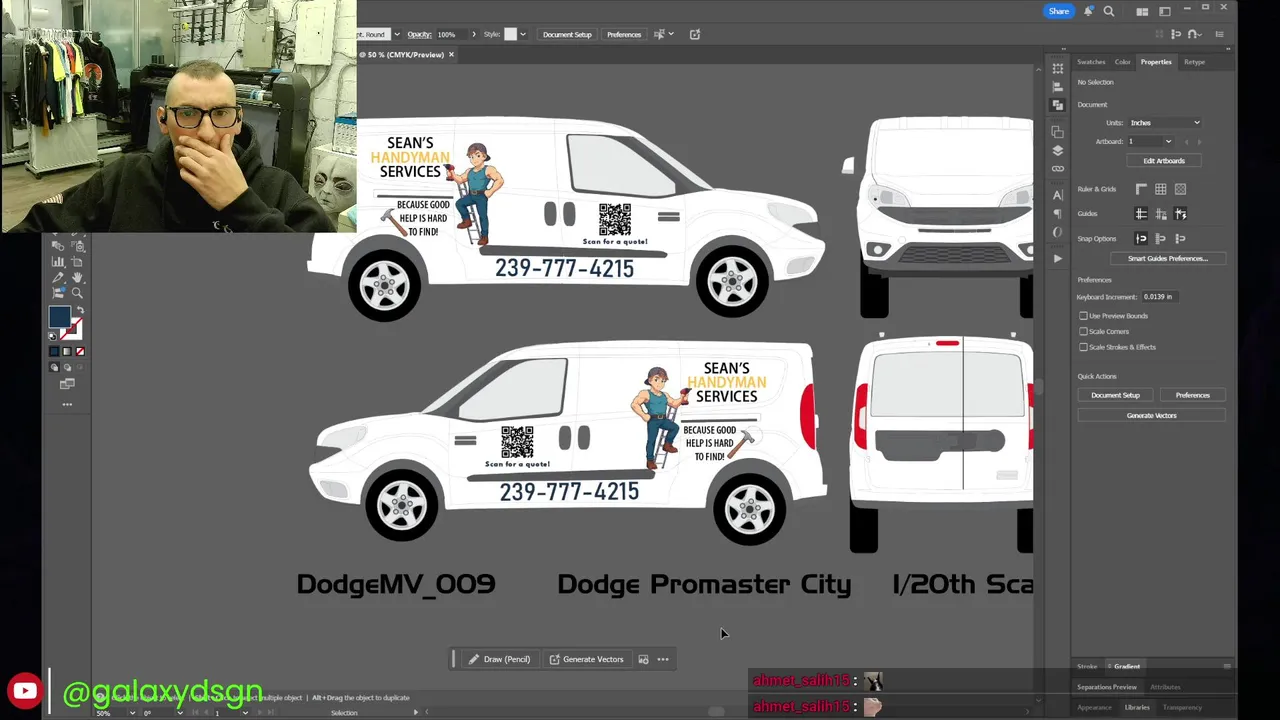Select the Hand tool
Viewport: 1280px width, 720px height.
(x=77, y=277)
